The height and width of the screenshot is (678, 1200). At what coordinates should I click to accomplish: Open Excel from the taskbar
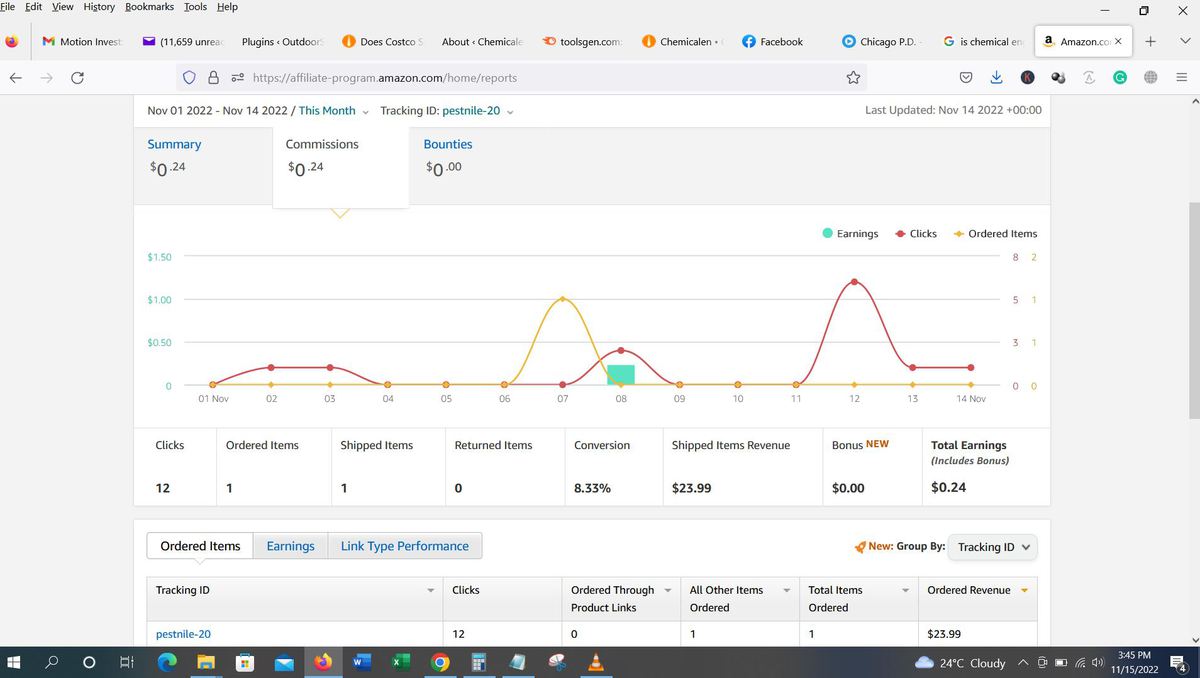401,662
